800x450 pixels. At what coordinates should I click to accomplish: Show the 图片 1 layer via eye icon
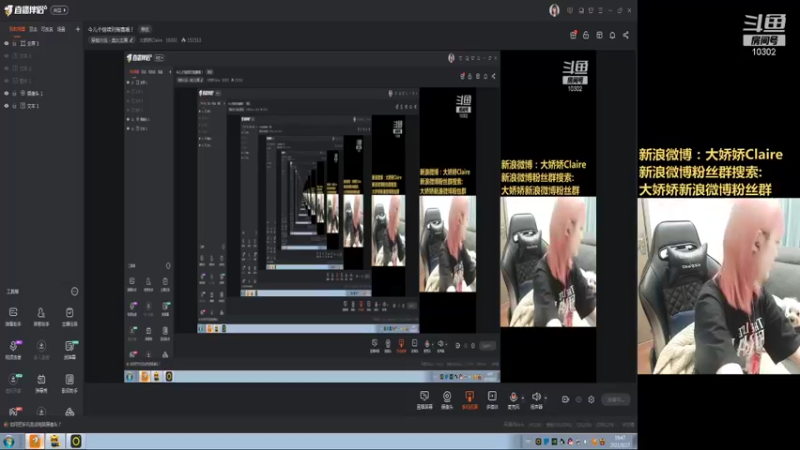pos(7,81)
